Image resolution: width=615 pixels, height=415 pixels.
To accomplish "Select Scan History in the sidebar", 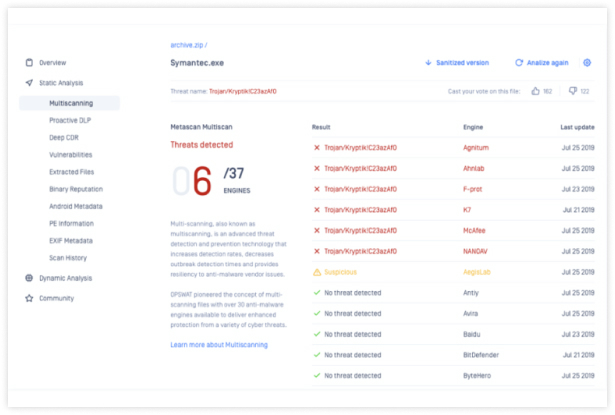I will (x=68, y=258).
